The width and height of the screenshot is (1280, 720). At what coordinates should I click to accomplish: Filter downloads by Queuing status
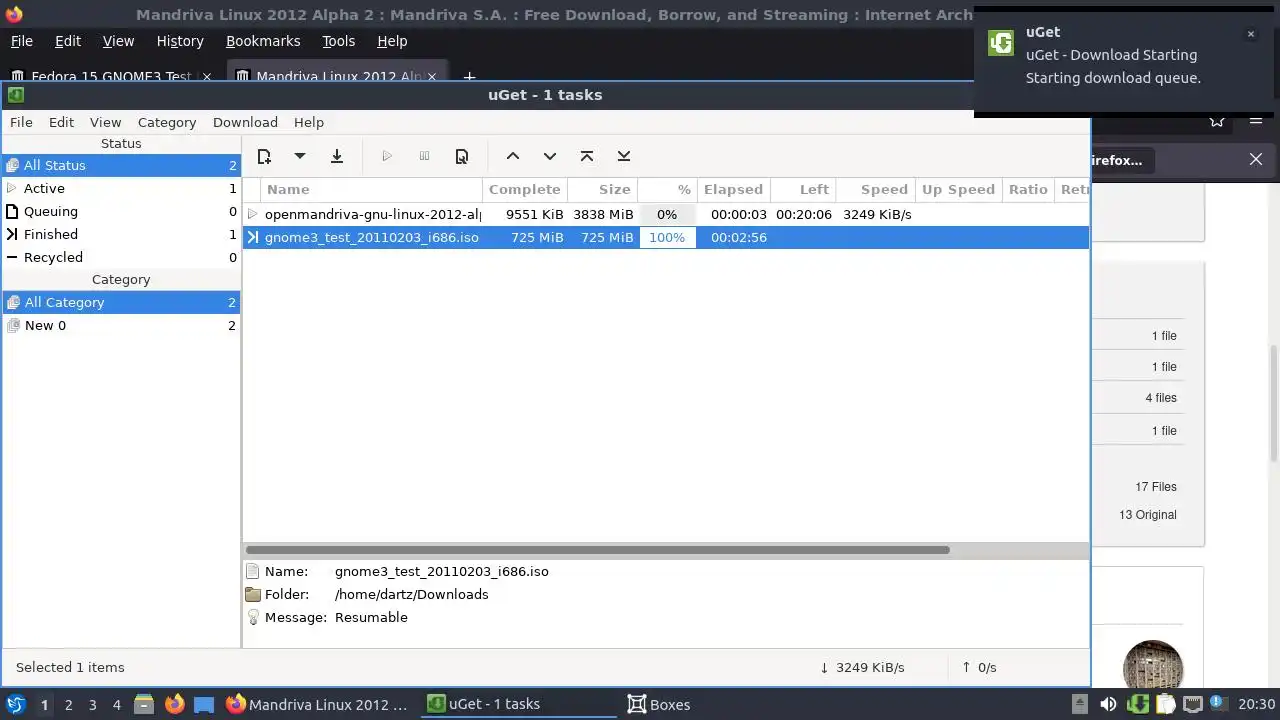pos(121,211)
